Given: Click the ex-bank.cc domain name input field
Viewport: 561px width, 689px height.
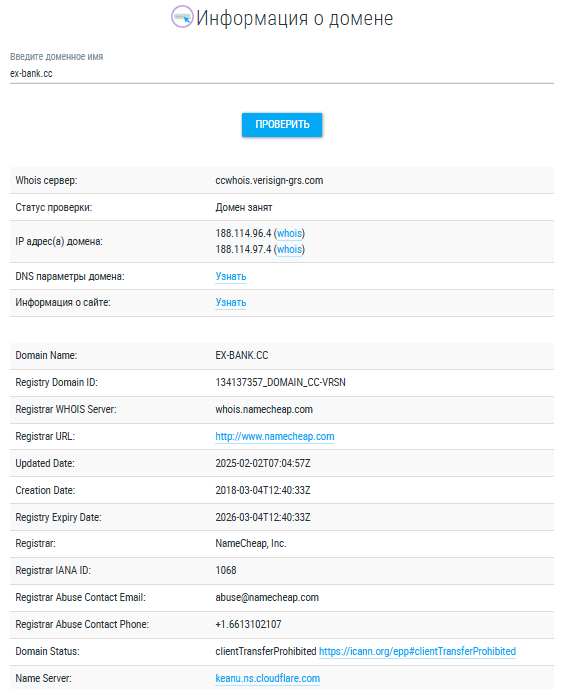Looking at the screenshot, I should tap(282, 73).
